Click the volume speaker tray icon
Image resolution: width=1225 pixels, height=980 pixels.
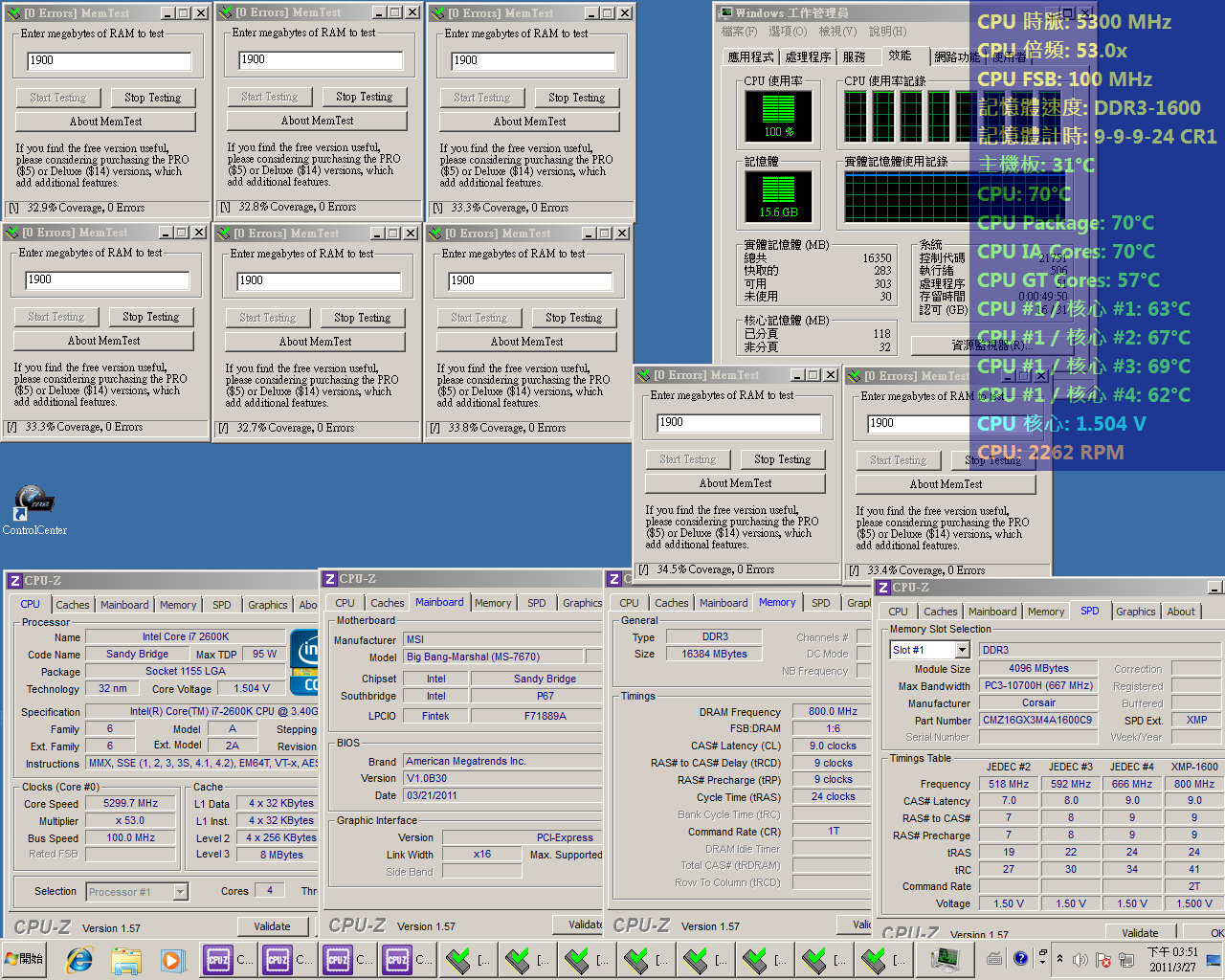1080,959
